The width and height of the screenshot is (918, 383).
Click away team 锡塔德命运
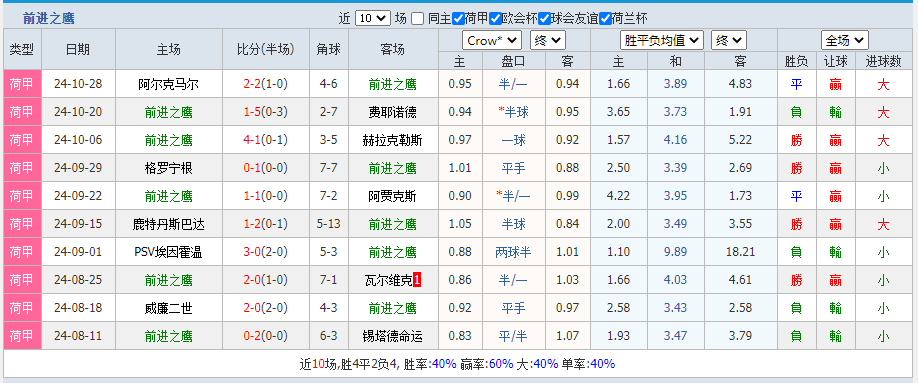click(393, 337)
